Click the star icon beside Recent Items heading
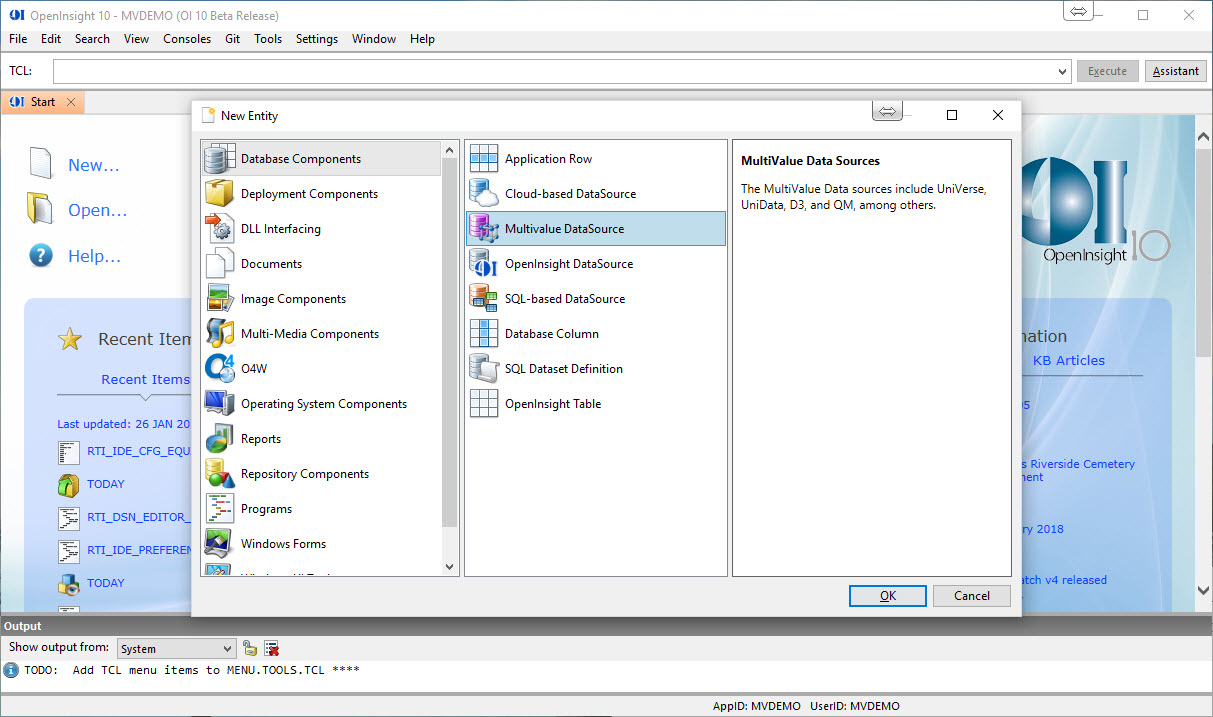Screen dimensions: 1213x717 pos(70,339)
